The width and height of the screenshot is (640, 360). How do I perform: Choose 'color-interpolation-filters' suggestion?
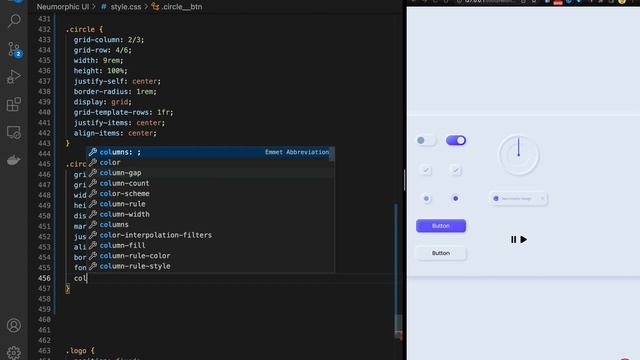[x=210, y=235]
